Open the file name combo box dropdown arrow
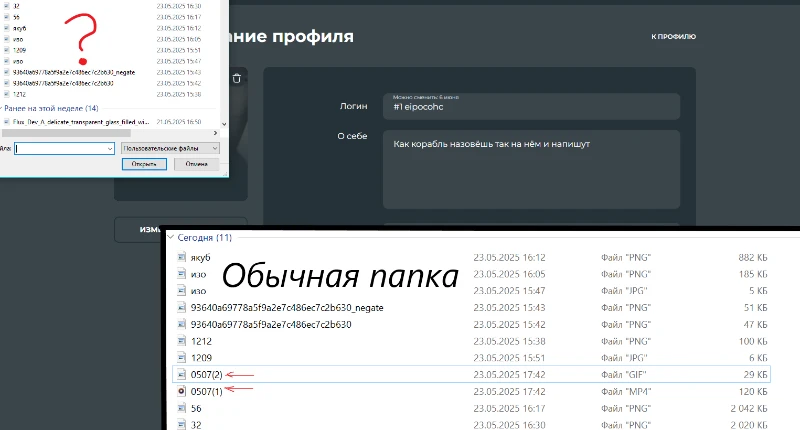 [x=110, y=148]
